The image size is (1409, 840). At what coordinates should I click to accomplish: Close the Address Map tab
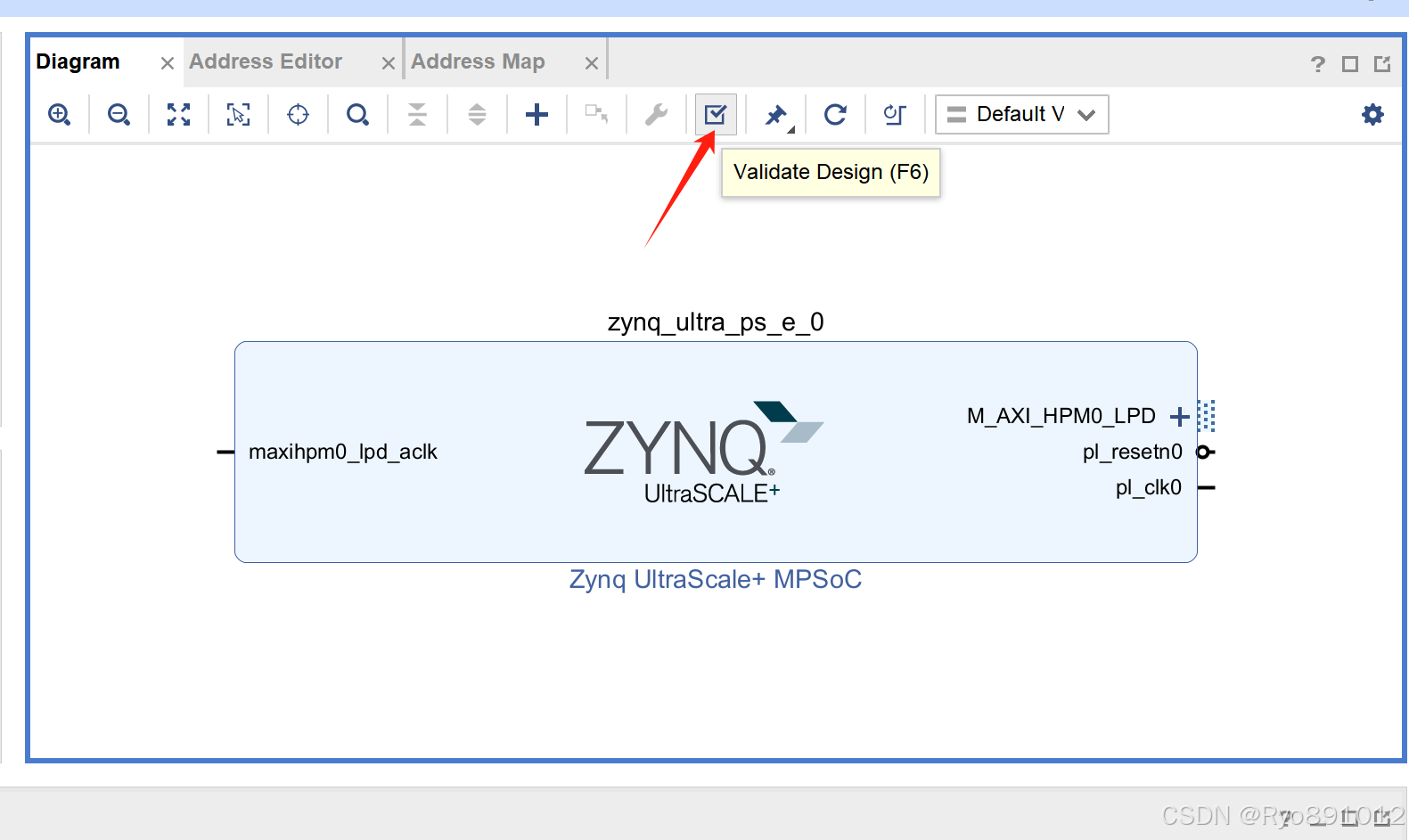coord(591,63)
